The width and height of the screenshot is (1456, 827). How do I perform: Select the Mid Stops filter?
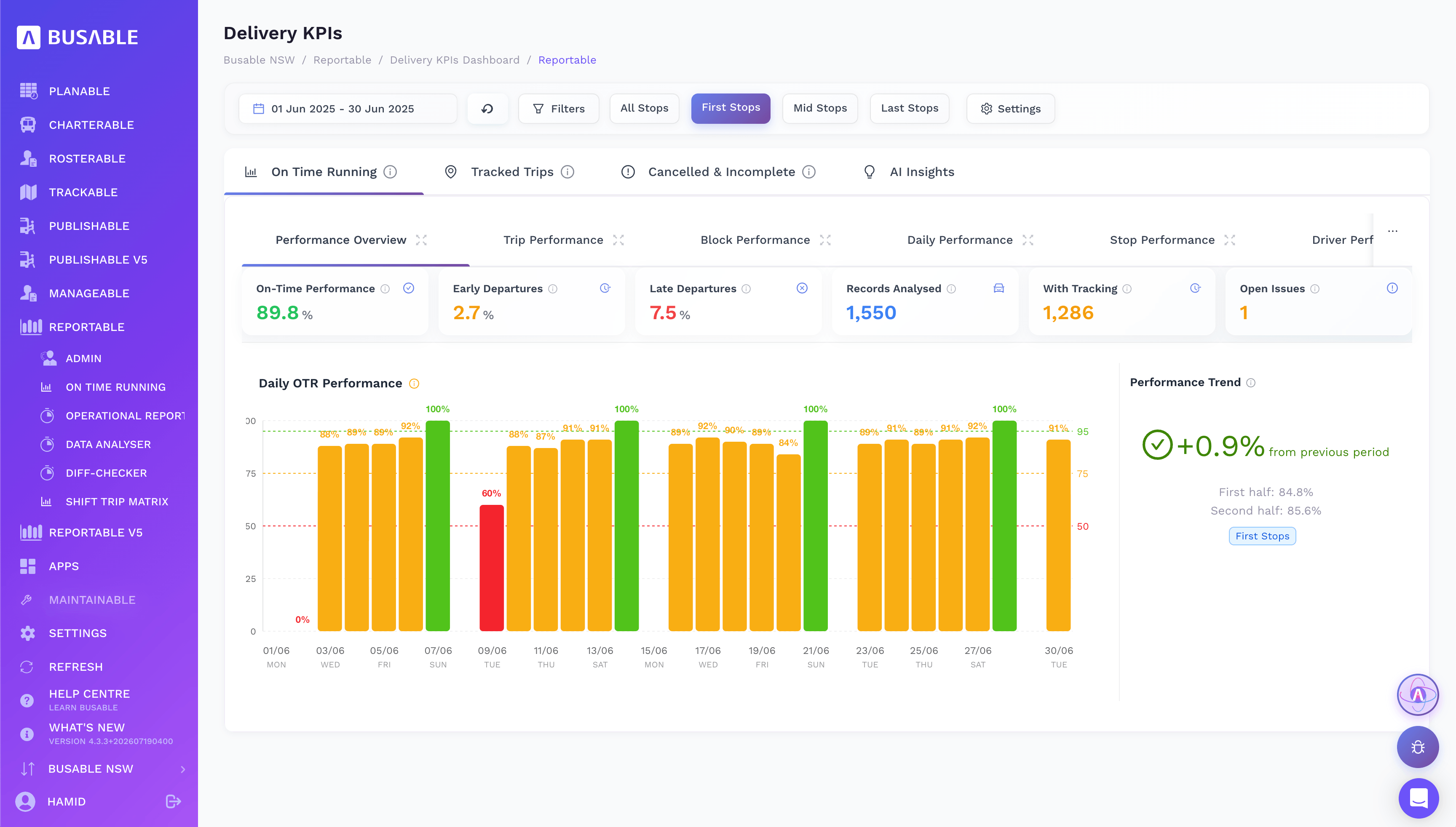coord(819,109)
